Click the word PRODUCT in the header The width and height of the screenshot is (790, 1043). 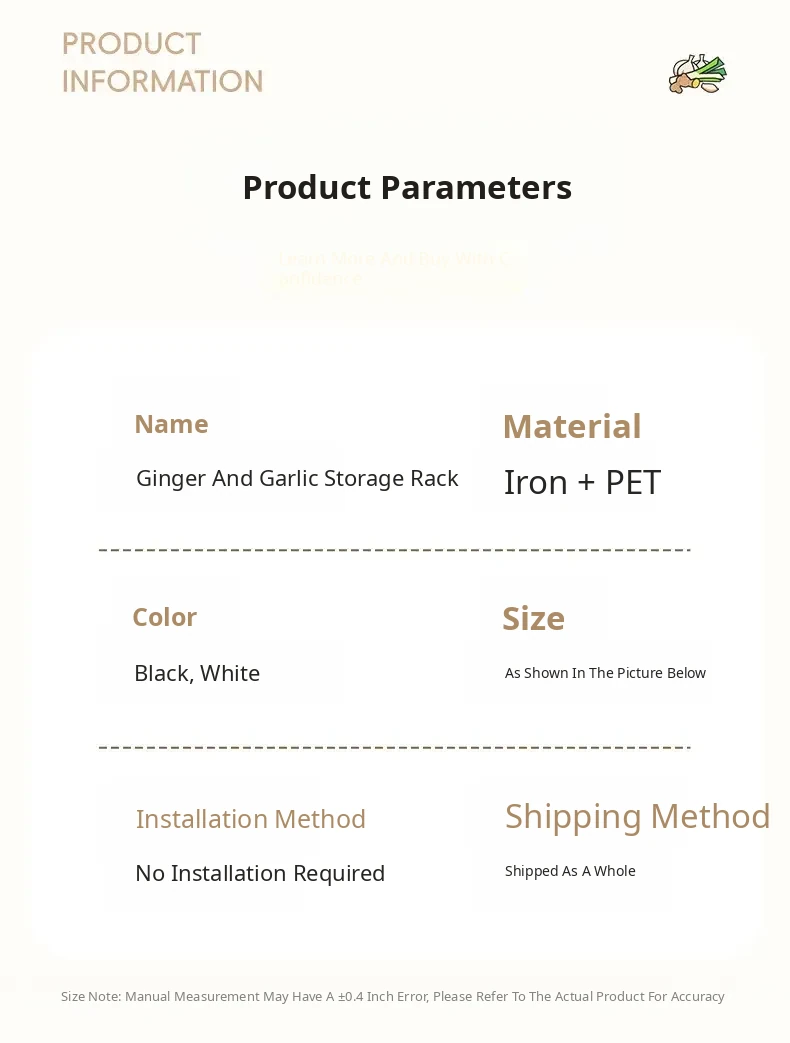(x=132, y=44)
